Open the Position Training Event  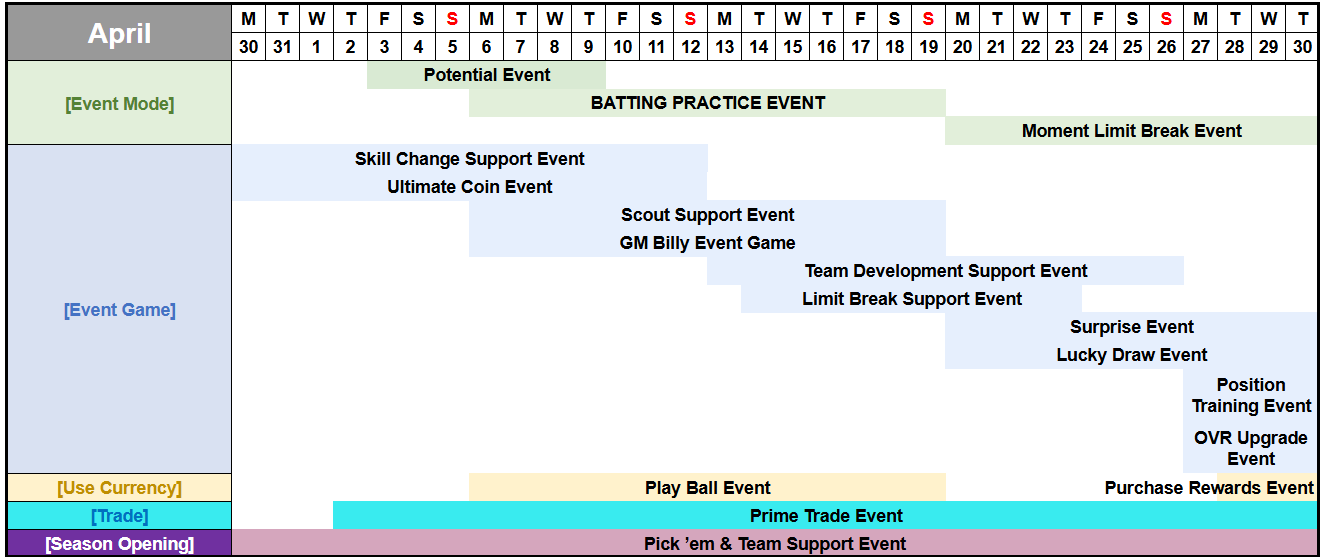[x=1251, y=395]
